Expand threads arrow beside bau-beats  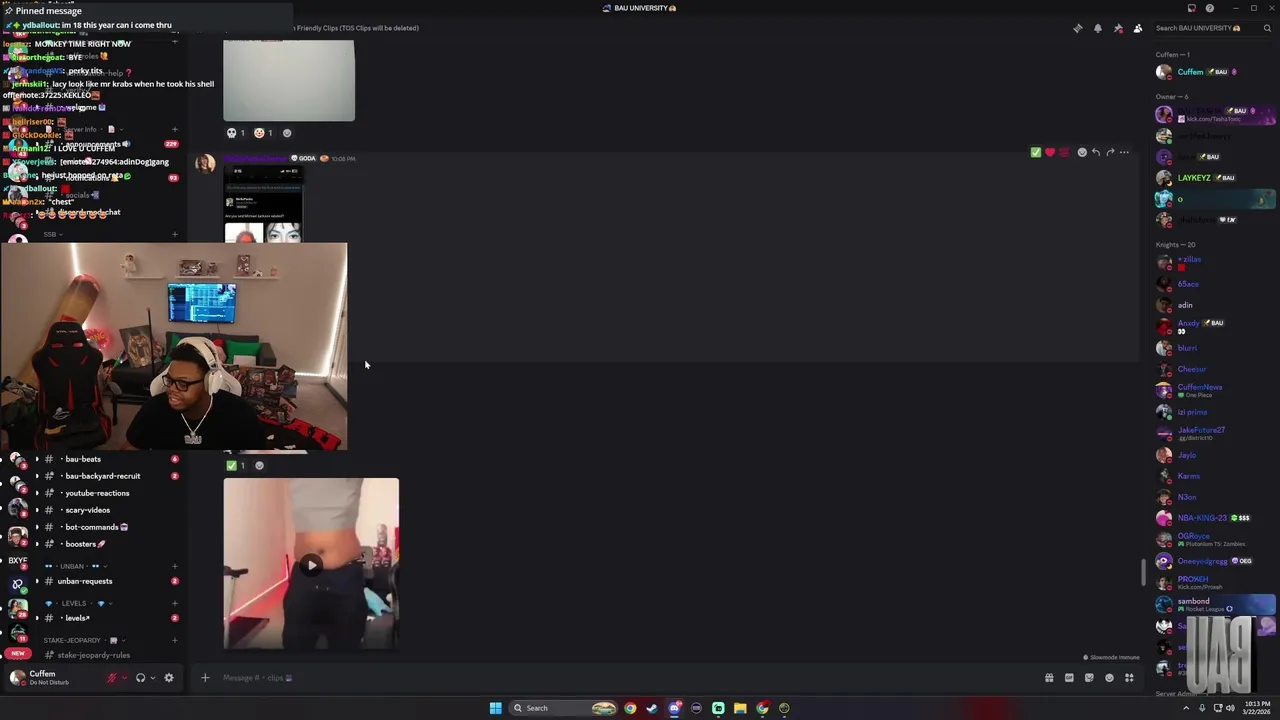(x=37, y=459)
